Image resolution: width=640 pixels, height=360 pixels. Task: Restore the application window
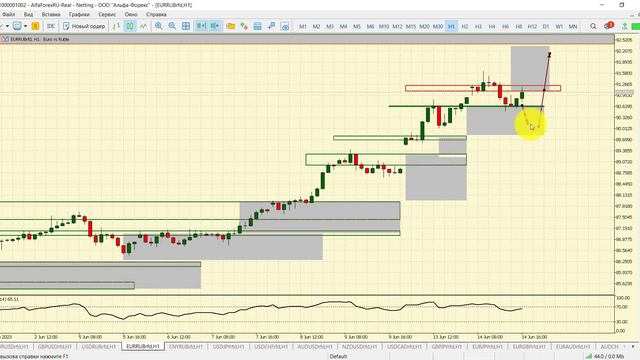622,5
